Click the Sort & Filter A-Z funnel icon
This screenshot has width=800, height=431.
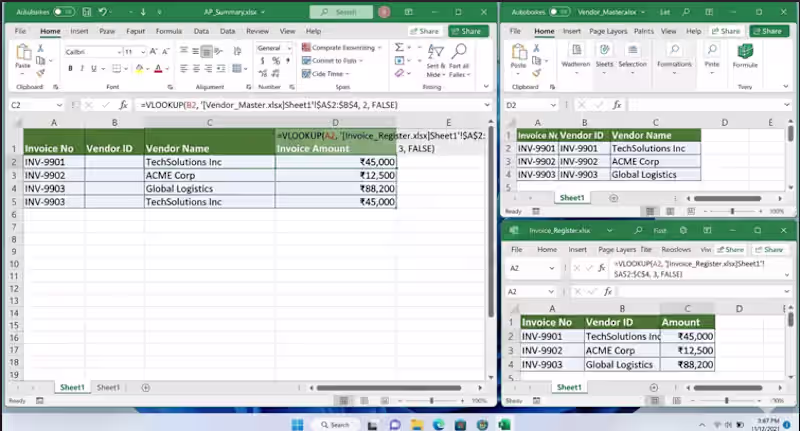pyautogui.click(x=436, y=52)
